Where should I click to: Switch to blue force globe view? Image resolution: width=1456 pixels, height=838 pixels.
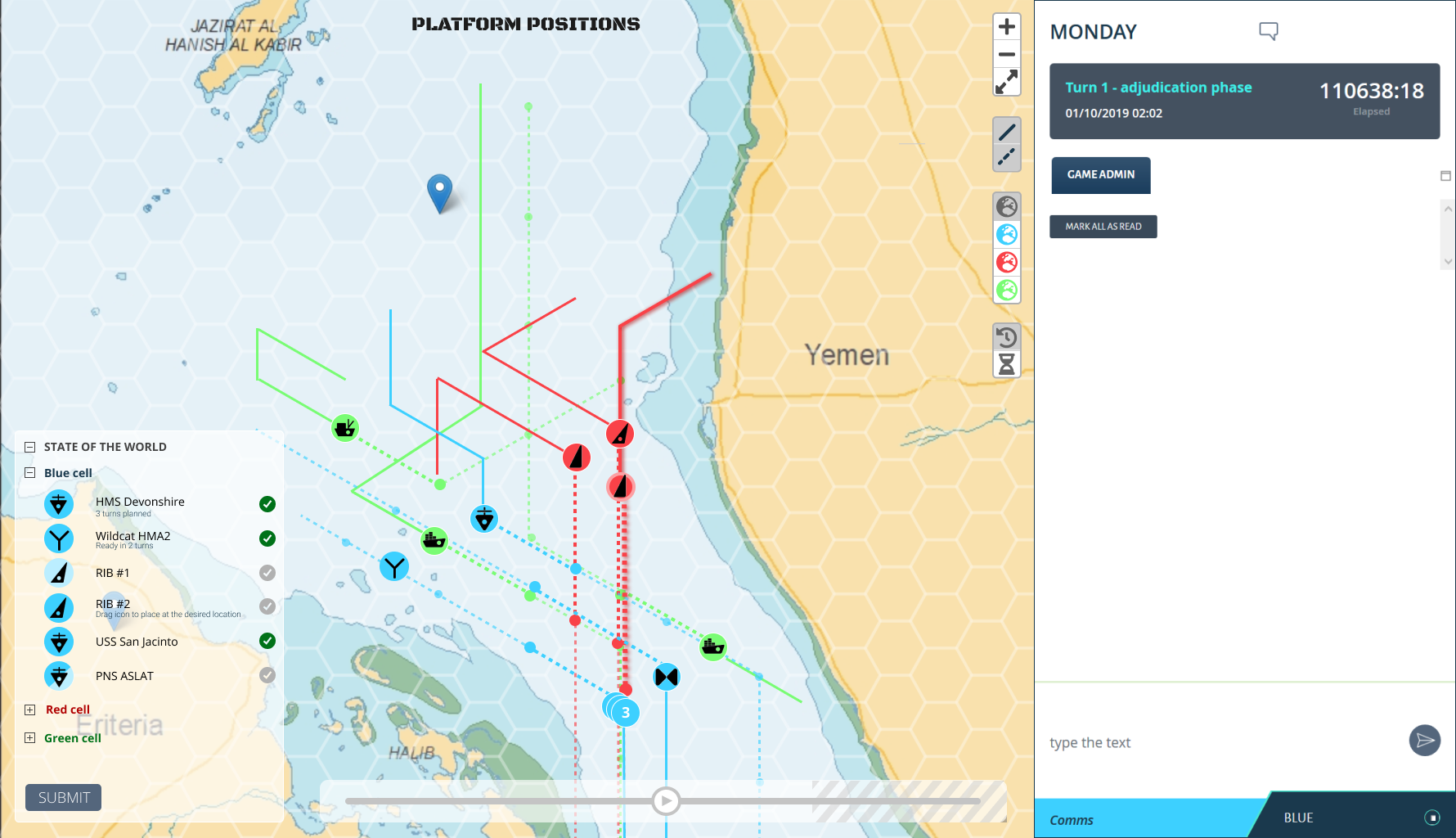1007,235
